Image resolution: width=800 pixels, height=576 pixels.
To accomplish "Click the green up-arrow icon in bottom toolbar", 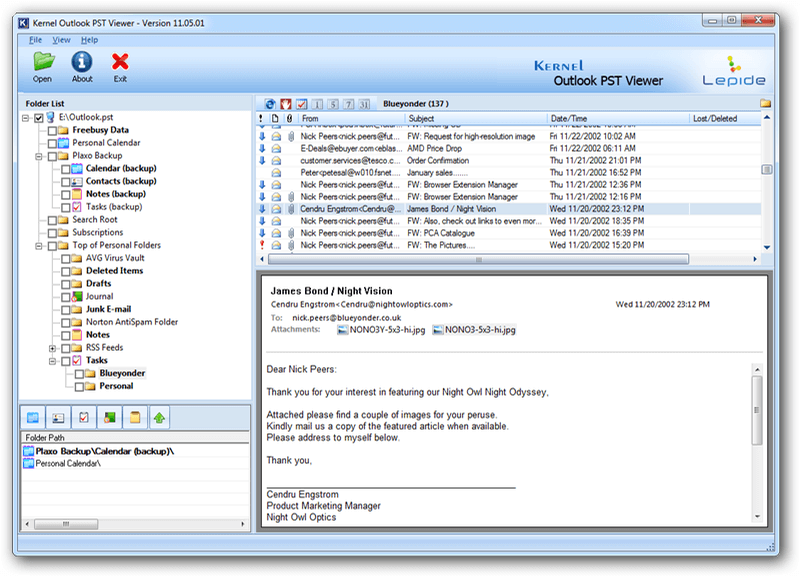I will pos(159,417).
